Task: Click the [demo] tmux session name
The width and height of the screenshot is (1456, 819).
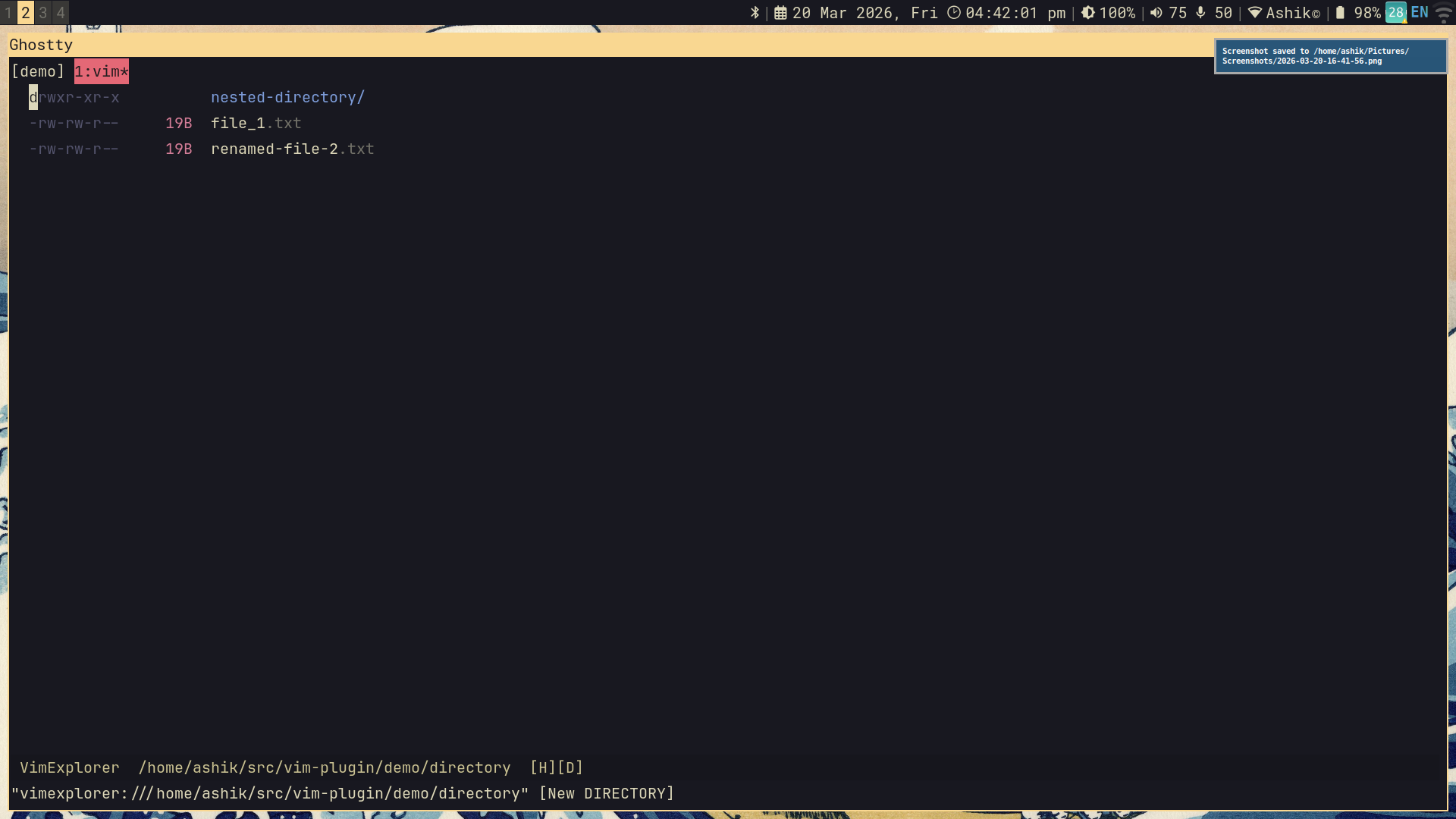Action: click(38, 71)
